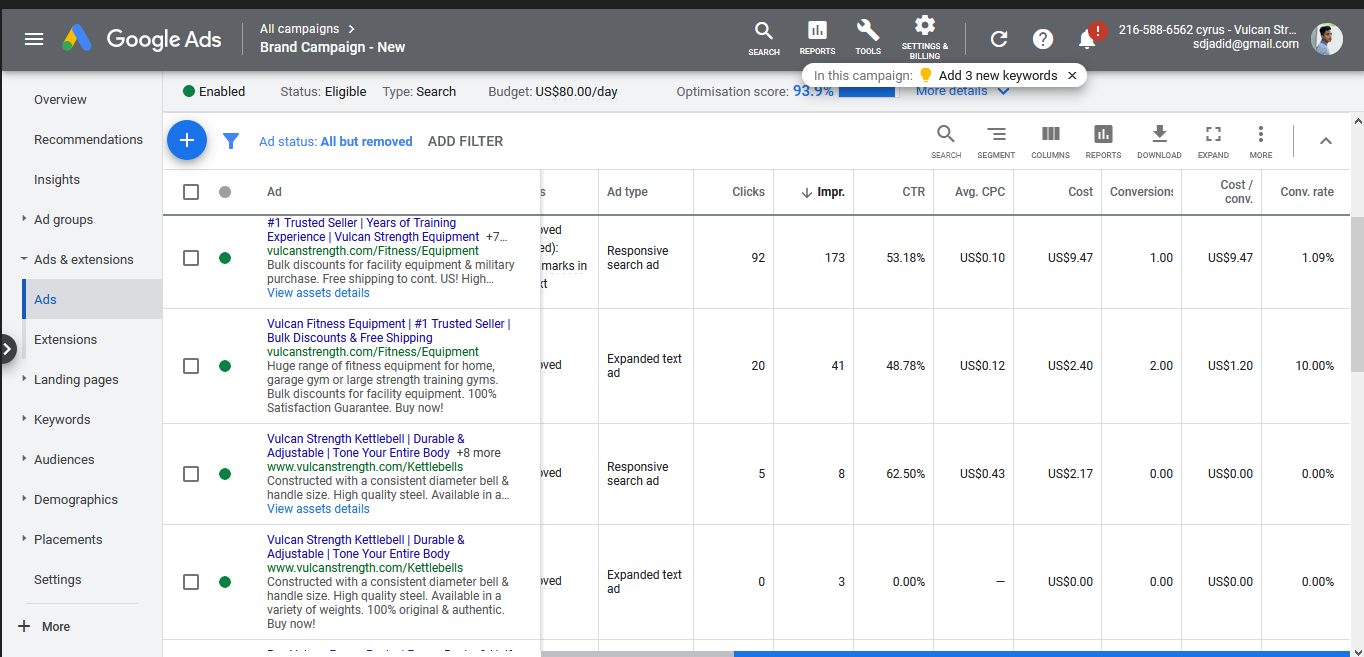Check the #1 Trusted Seller ad row
This screenshot has width=1364, height=657.
pos(191,258)
